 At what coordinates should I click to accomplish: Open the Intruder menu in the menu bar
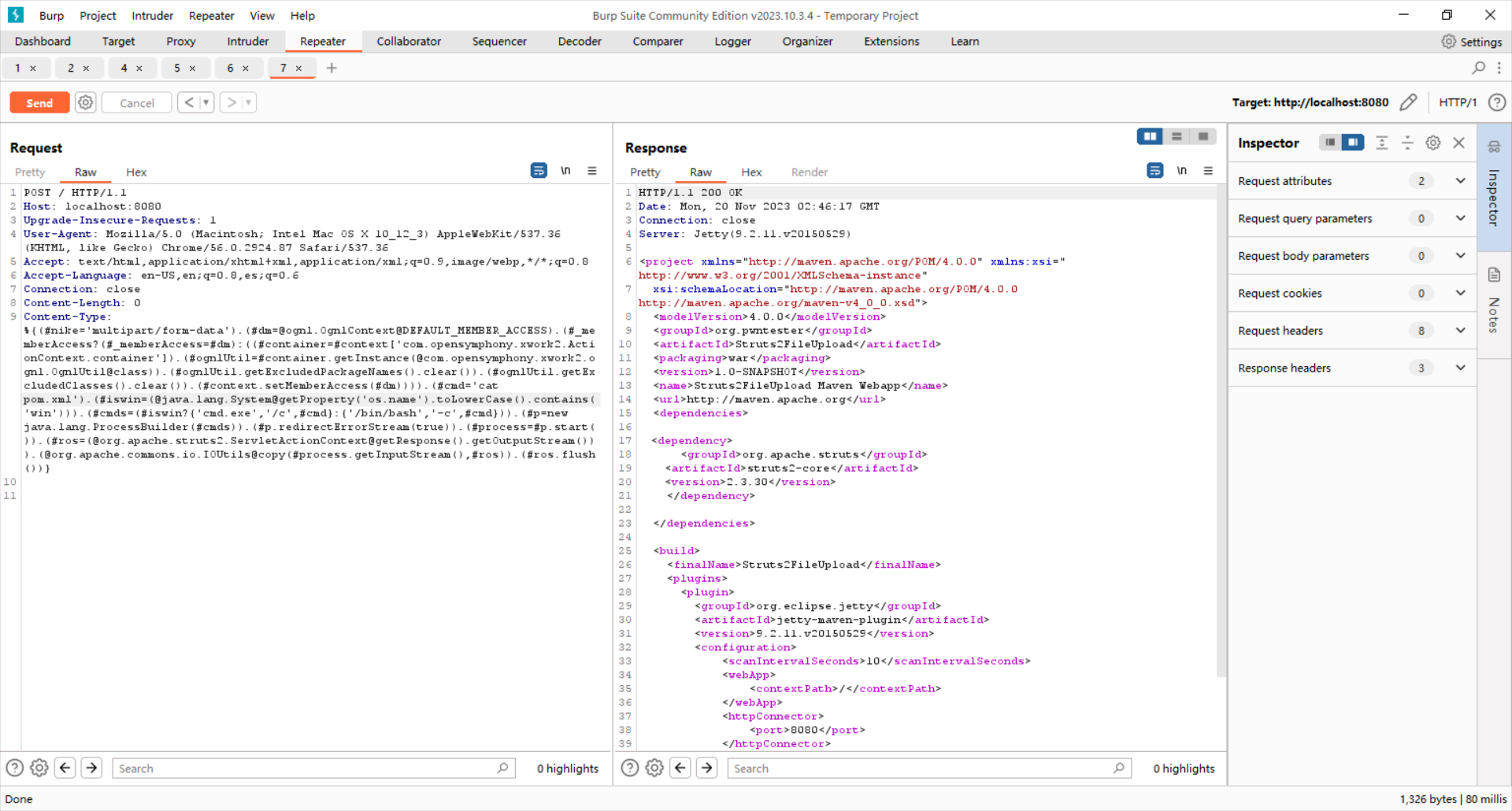pyautogui.click(x=151, y=16)
